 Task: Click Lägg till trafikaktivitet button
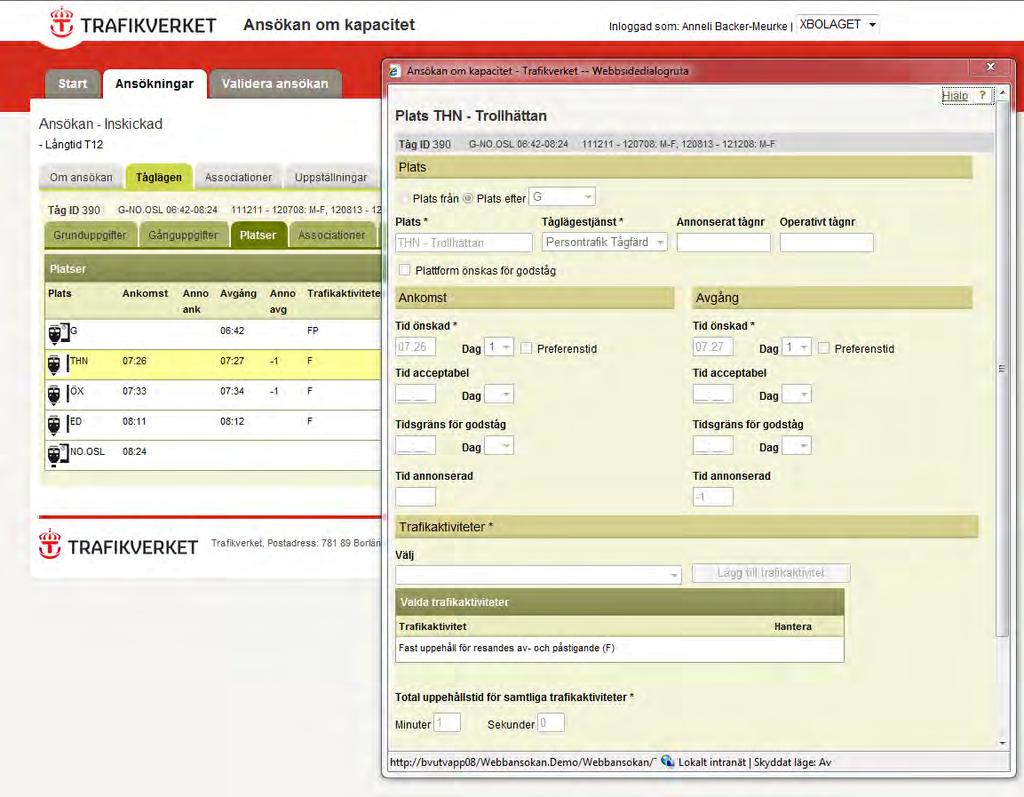[771, 573]
